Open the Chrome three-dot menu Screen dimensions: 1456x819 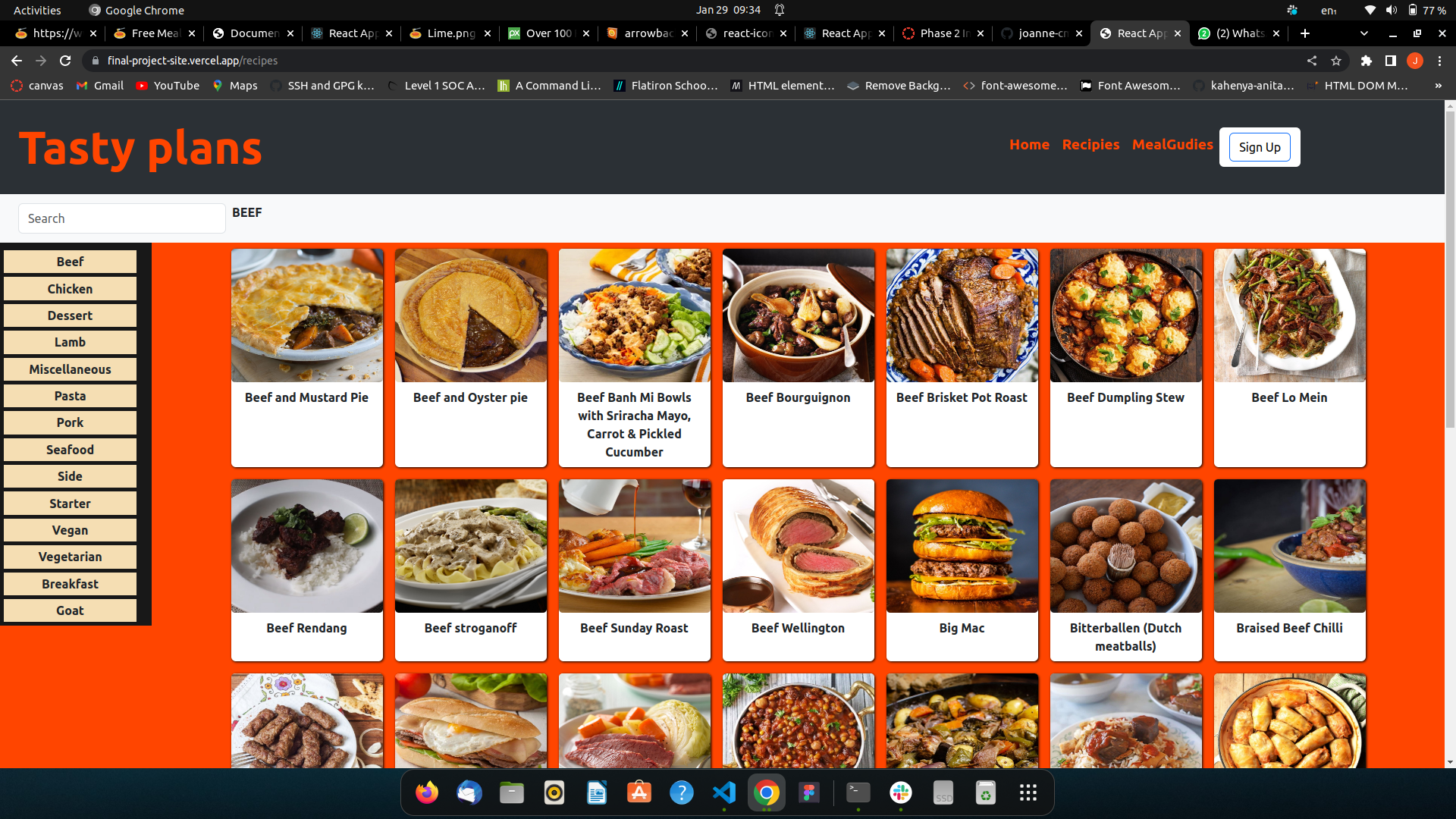coord(1440,61)
